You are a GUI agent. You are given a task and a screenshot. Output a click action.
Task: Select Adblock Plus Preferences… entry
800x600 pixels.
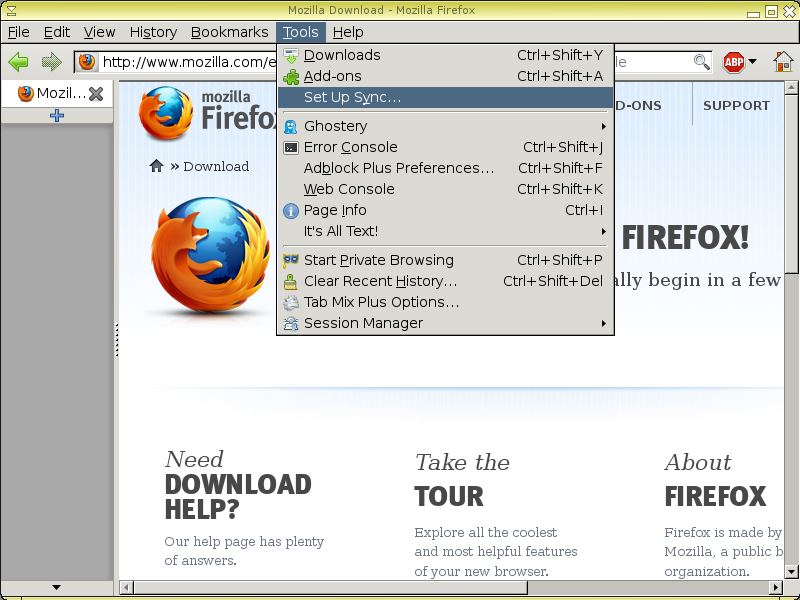pos(445,168)
